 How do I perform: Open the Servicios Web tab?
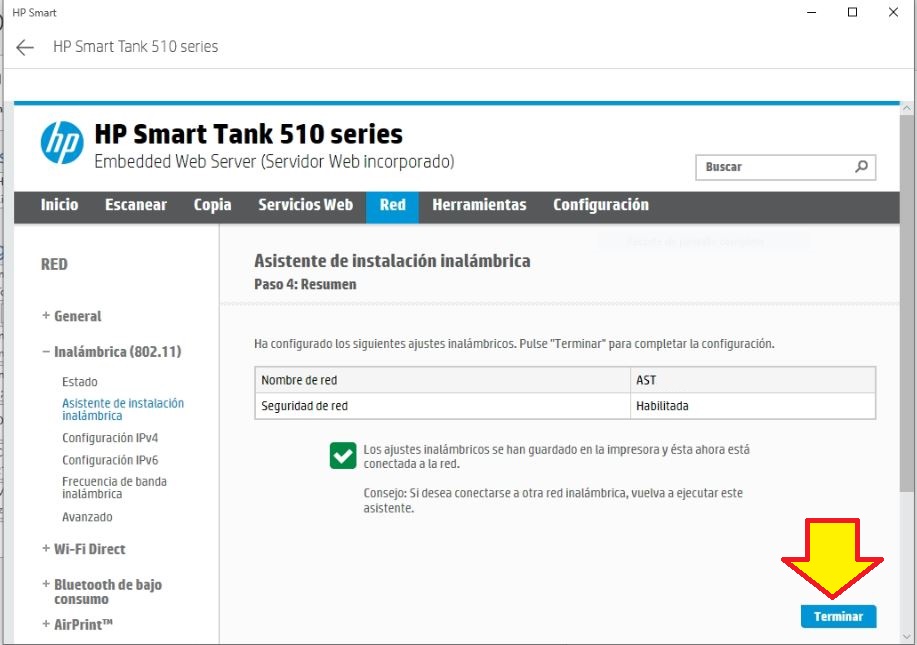tap(305, 205)
